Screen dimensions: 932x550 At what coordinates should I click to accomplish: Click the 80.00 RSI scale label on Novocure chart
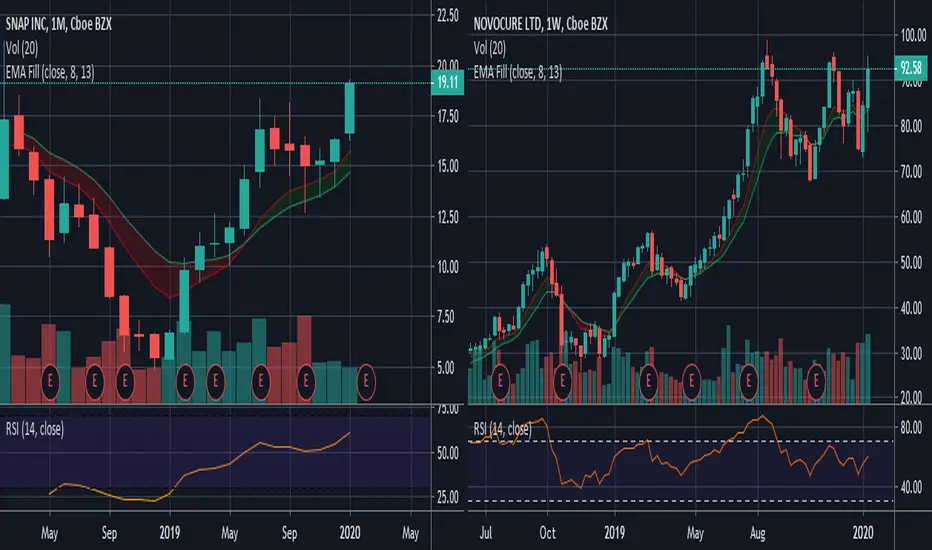click(911, 428)
